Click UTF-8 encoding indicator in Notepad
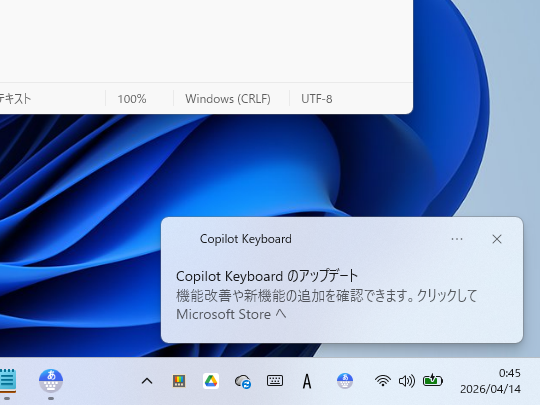540x405 pixels. (x=316, y=99)
